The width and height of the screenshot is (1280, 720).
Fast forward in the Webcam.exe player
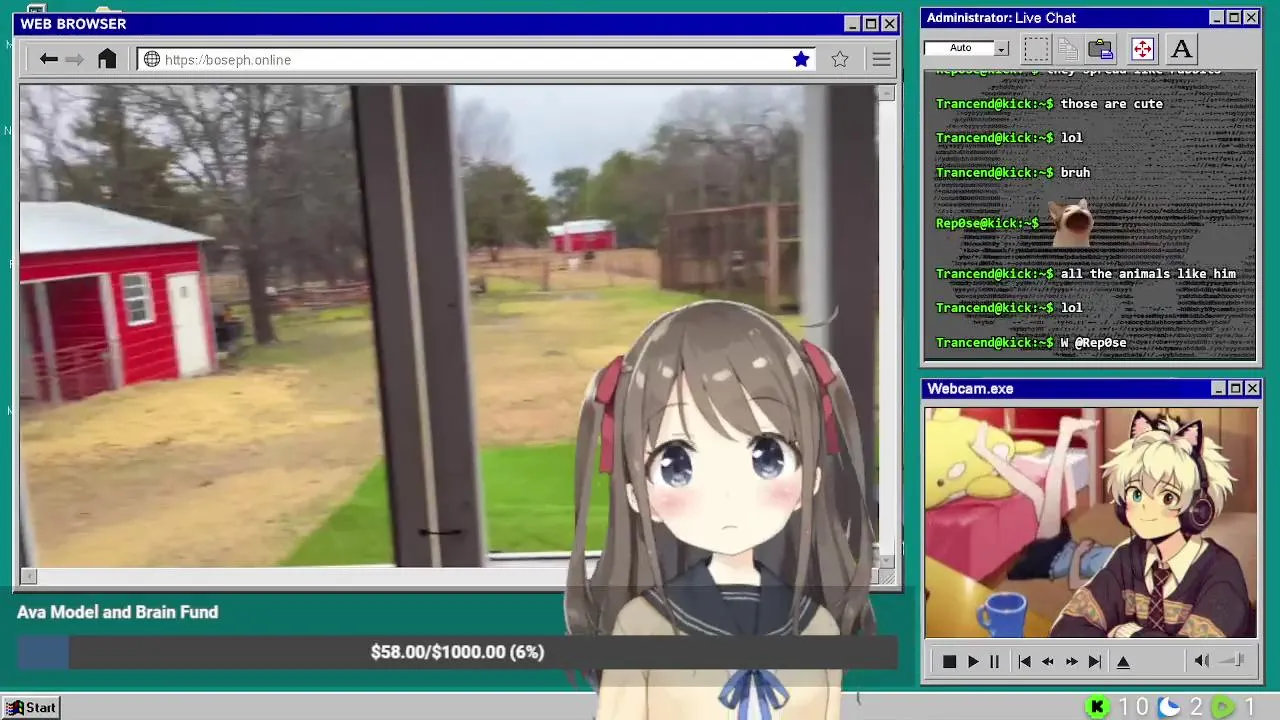click(x=1071, y=661)
